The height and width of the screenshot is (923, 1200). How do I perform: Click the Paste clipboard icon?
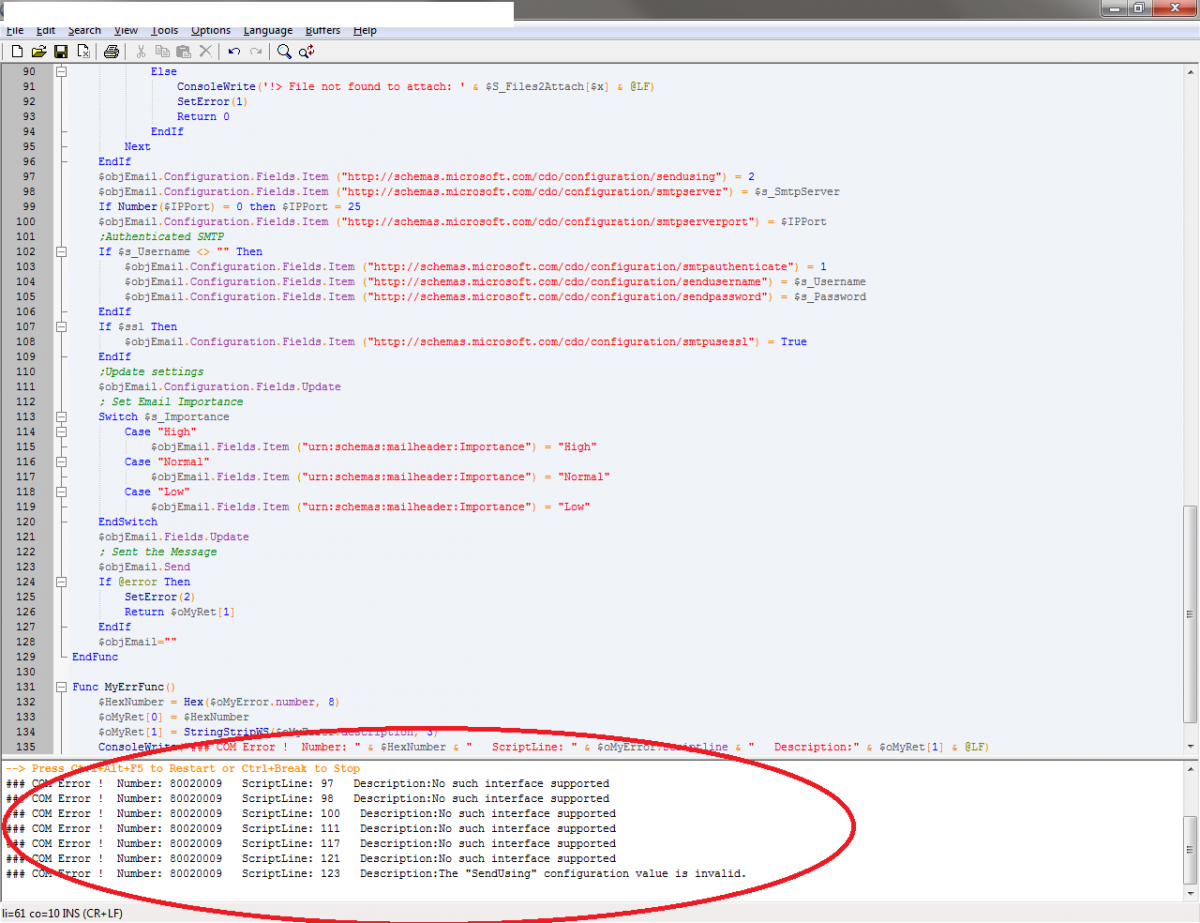tap(184, 51)
